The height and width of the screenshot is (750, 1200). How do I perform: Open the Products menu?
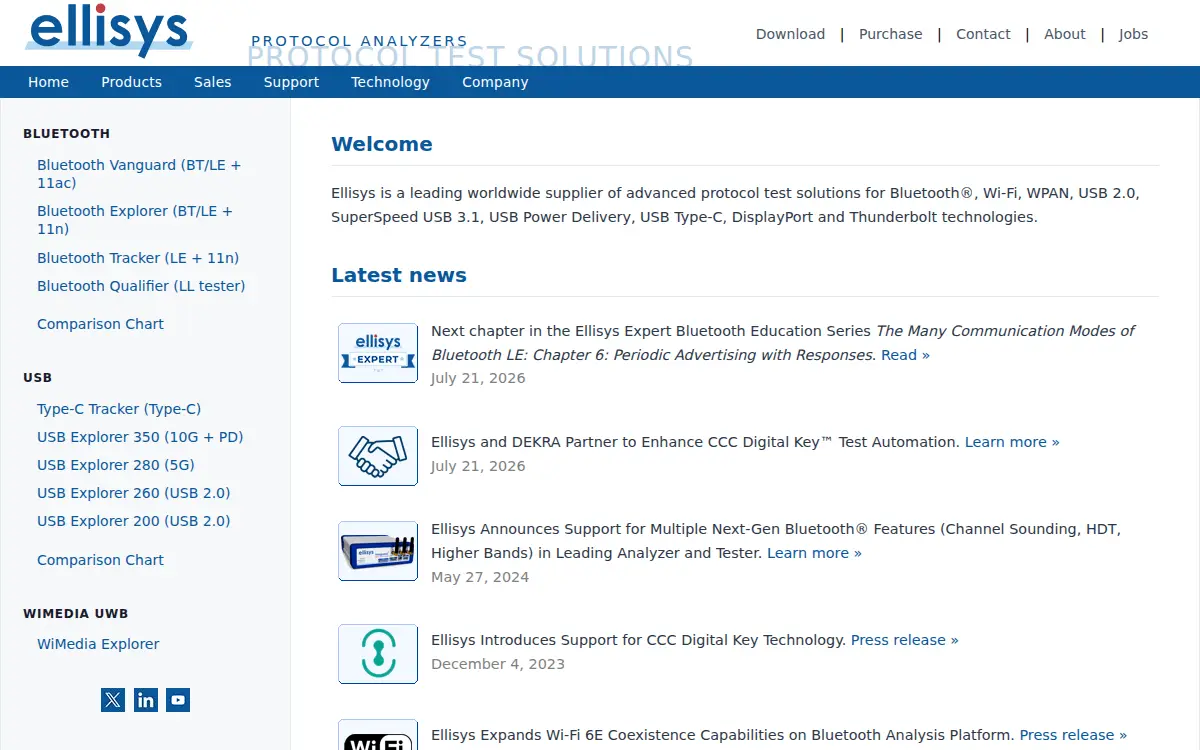(131, 82)
